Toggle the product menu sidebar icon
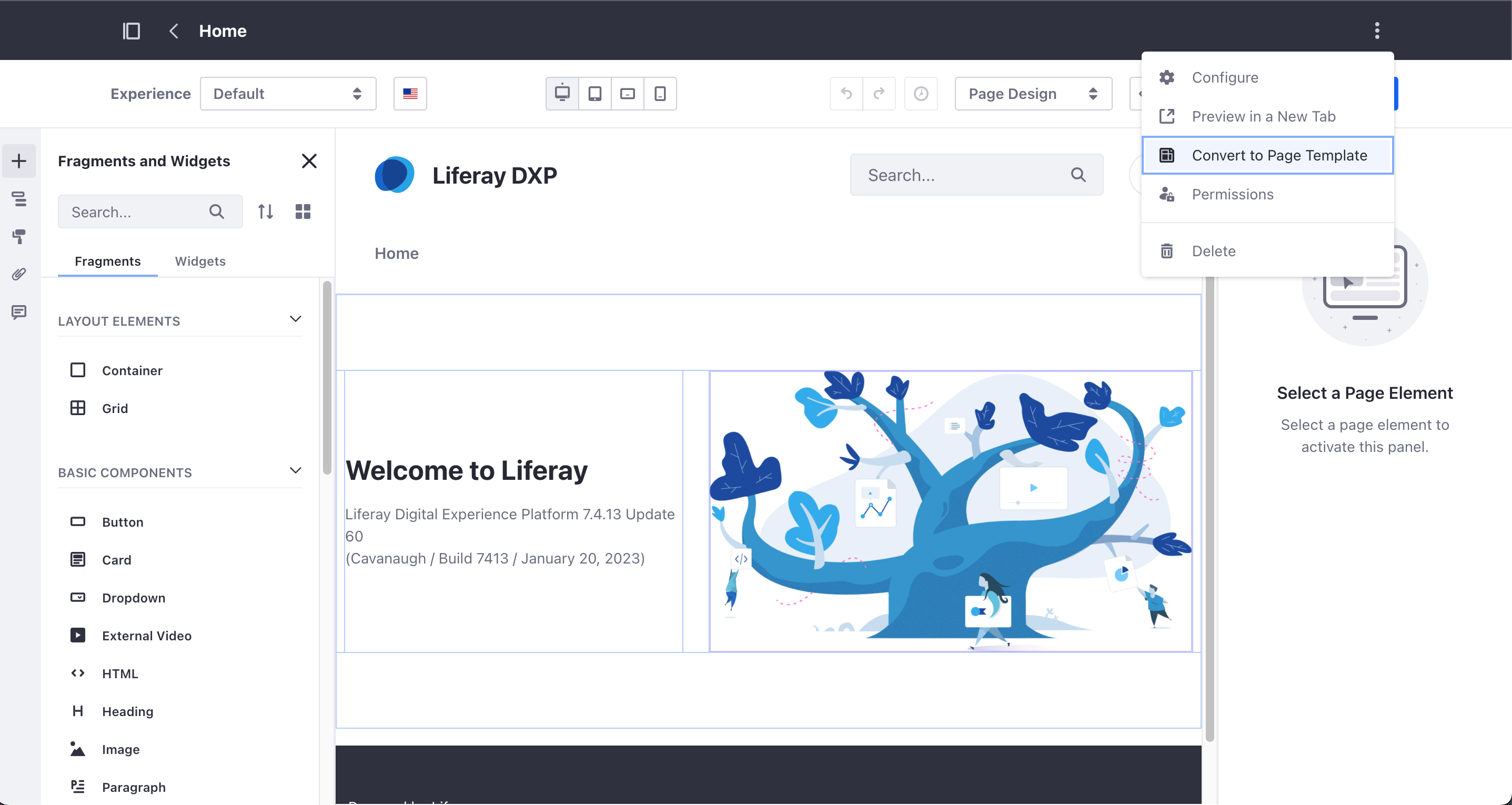The width and height of the screenshot is (1512, 805). tap(131, 31)
